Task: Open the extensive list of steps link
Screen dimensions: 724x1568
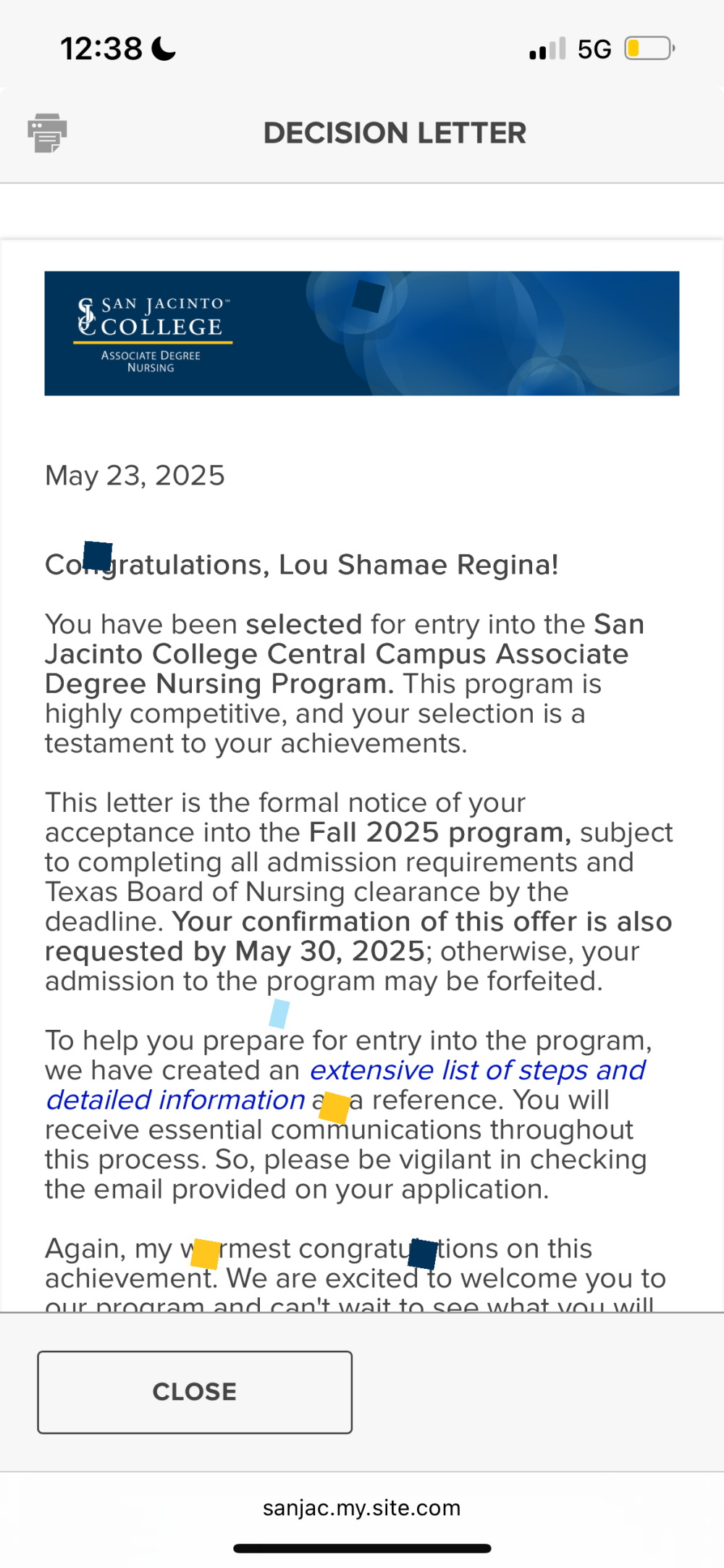Action: (477, 1070)
